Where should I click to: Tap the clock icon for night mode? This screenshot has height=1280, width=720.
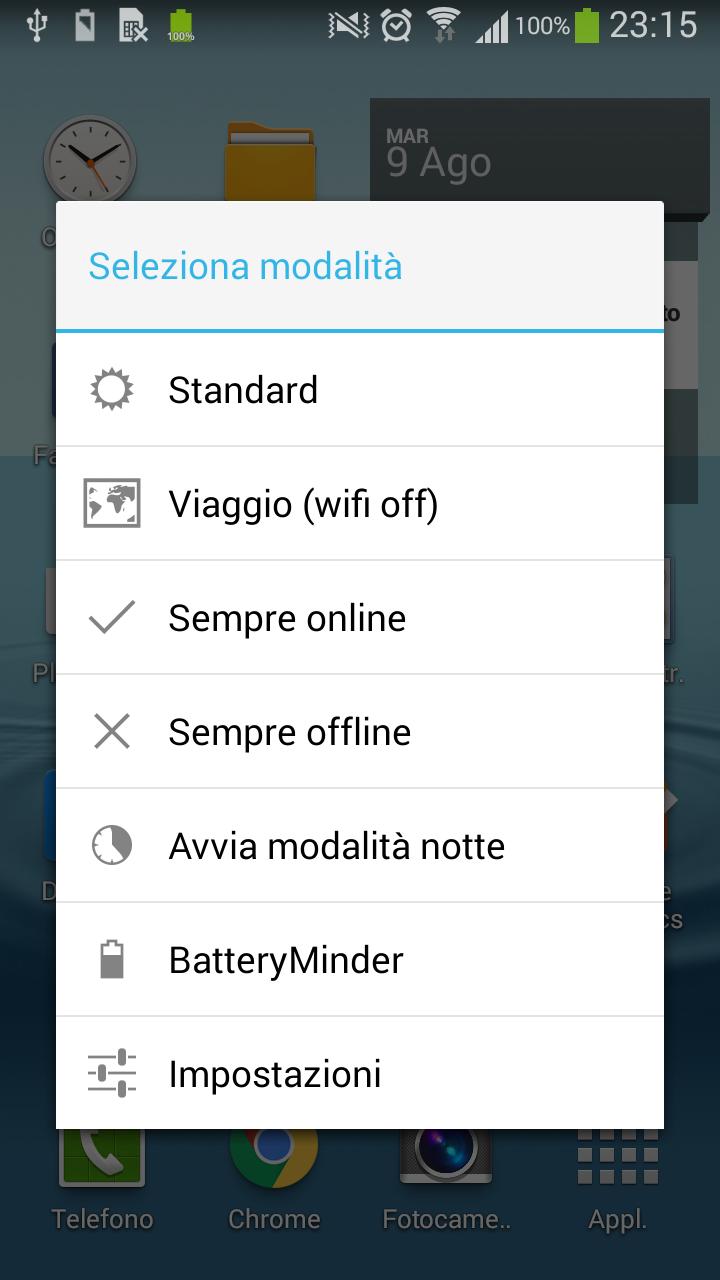click(x=111, y=846)
